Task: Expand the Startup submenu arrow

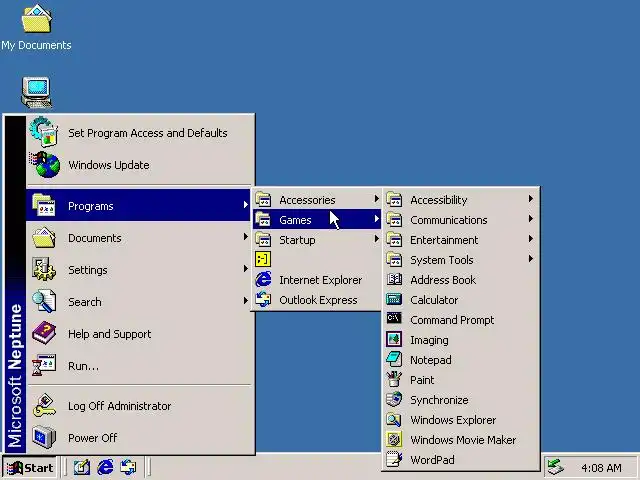Action: (x=376, y=239)
